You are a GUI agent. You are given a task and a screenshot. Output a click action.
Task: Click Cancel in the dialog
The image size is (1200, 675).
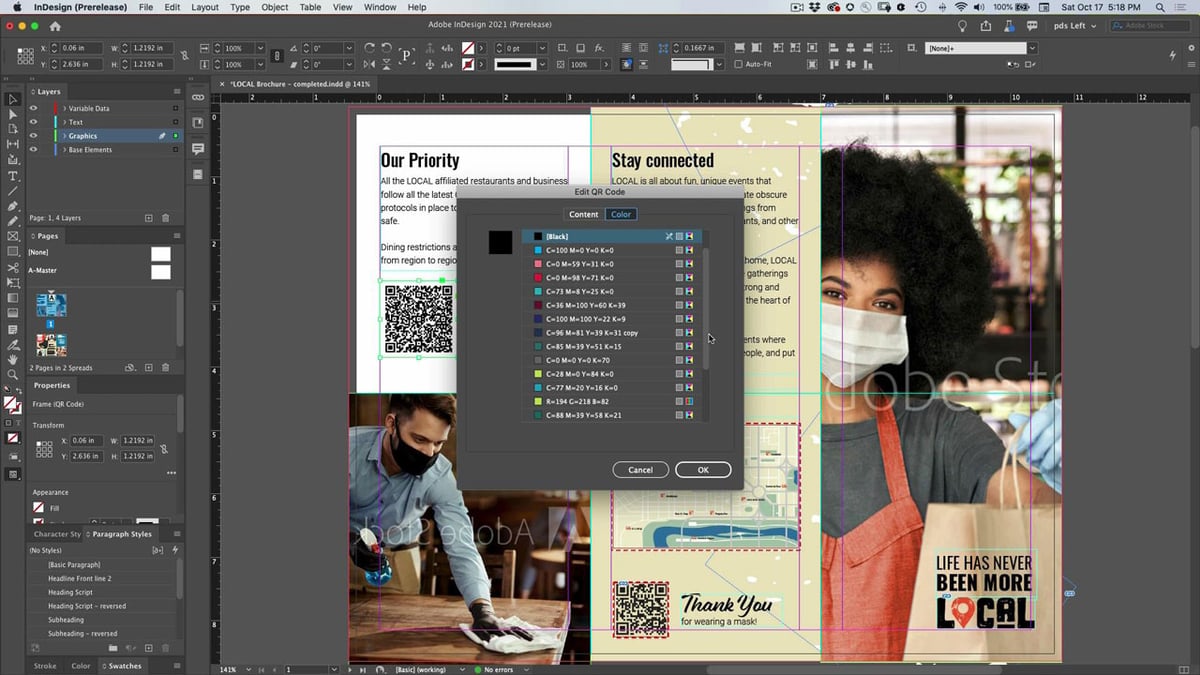pyautogui.click(x=640, y=470)
